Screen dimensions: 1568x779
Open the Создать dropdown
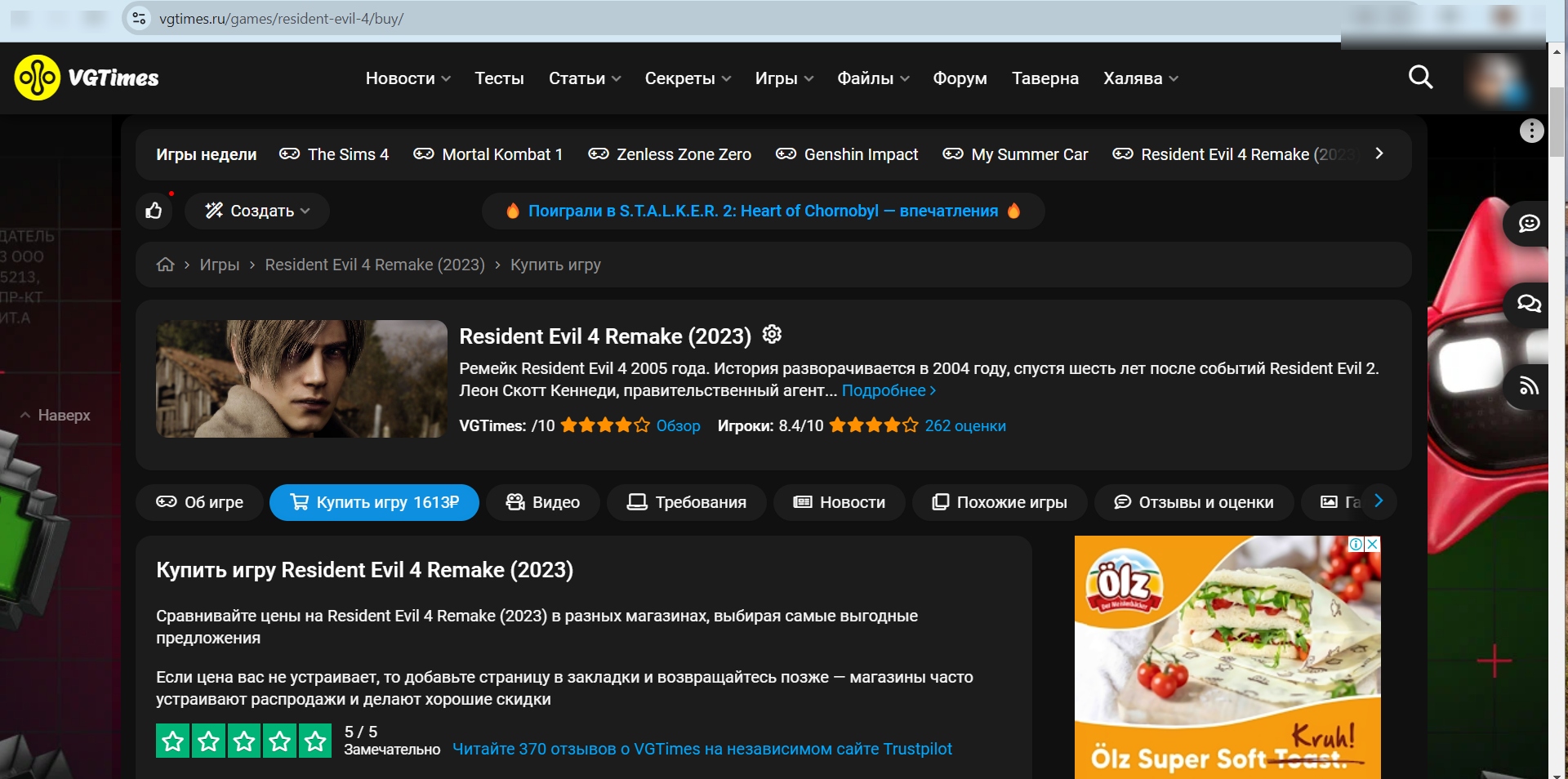point(257,211)
